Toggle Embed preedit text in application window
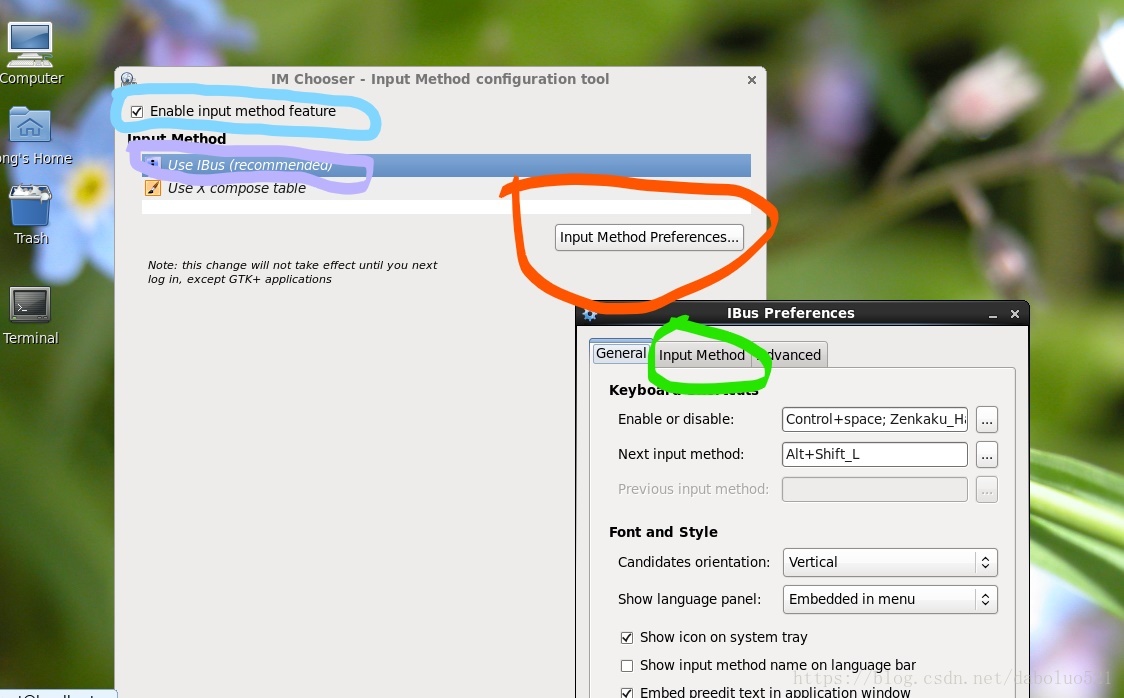 [x=627, y=692]
